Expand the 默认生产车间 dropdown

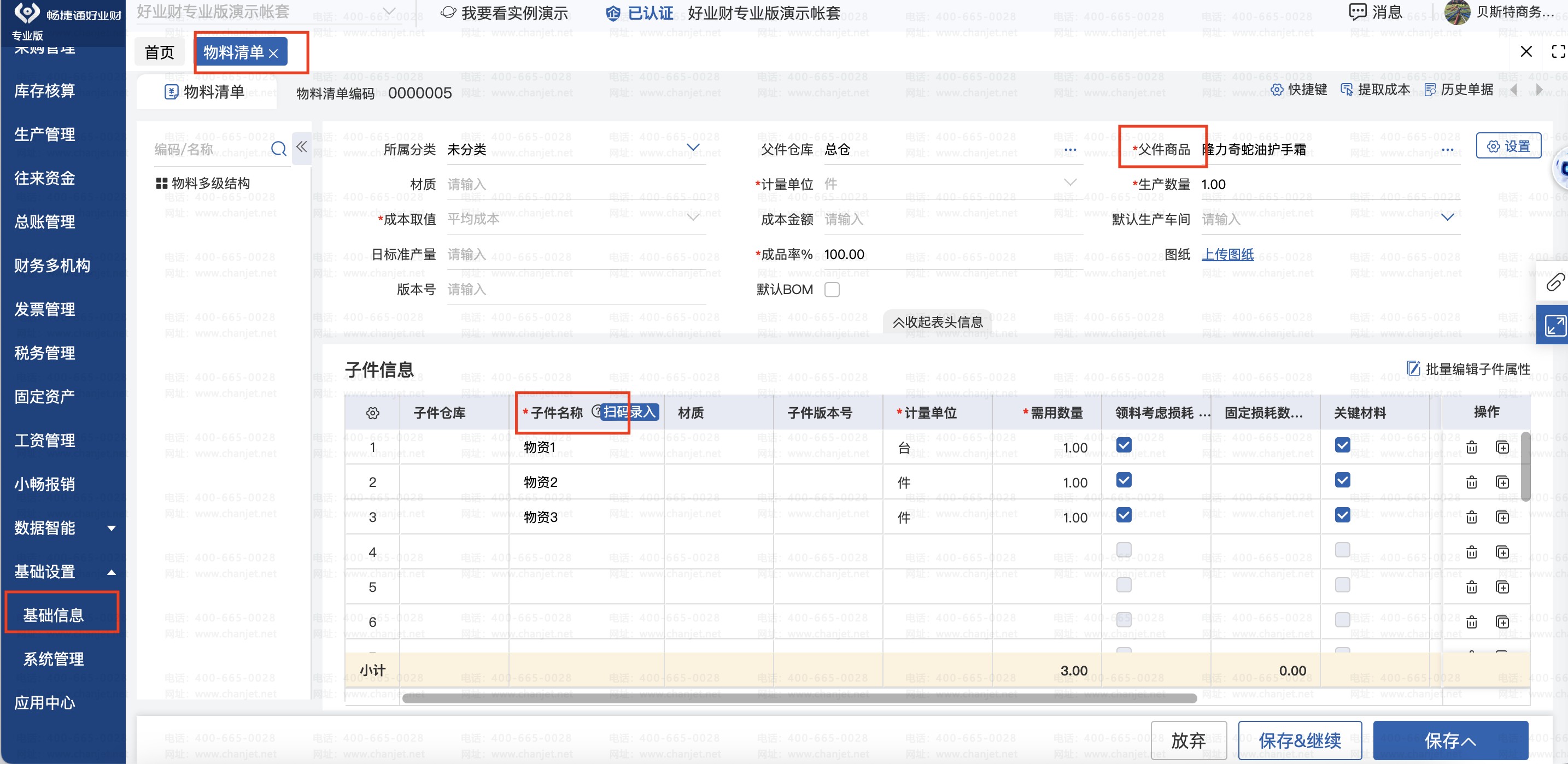[x=1448, y=218]
